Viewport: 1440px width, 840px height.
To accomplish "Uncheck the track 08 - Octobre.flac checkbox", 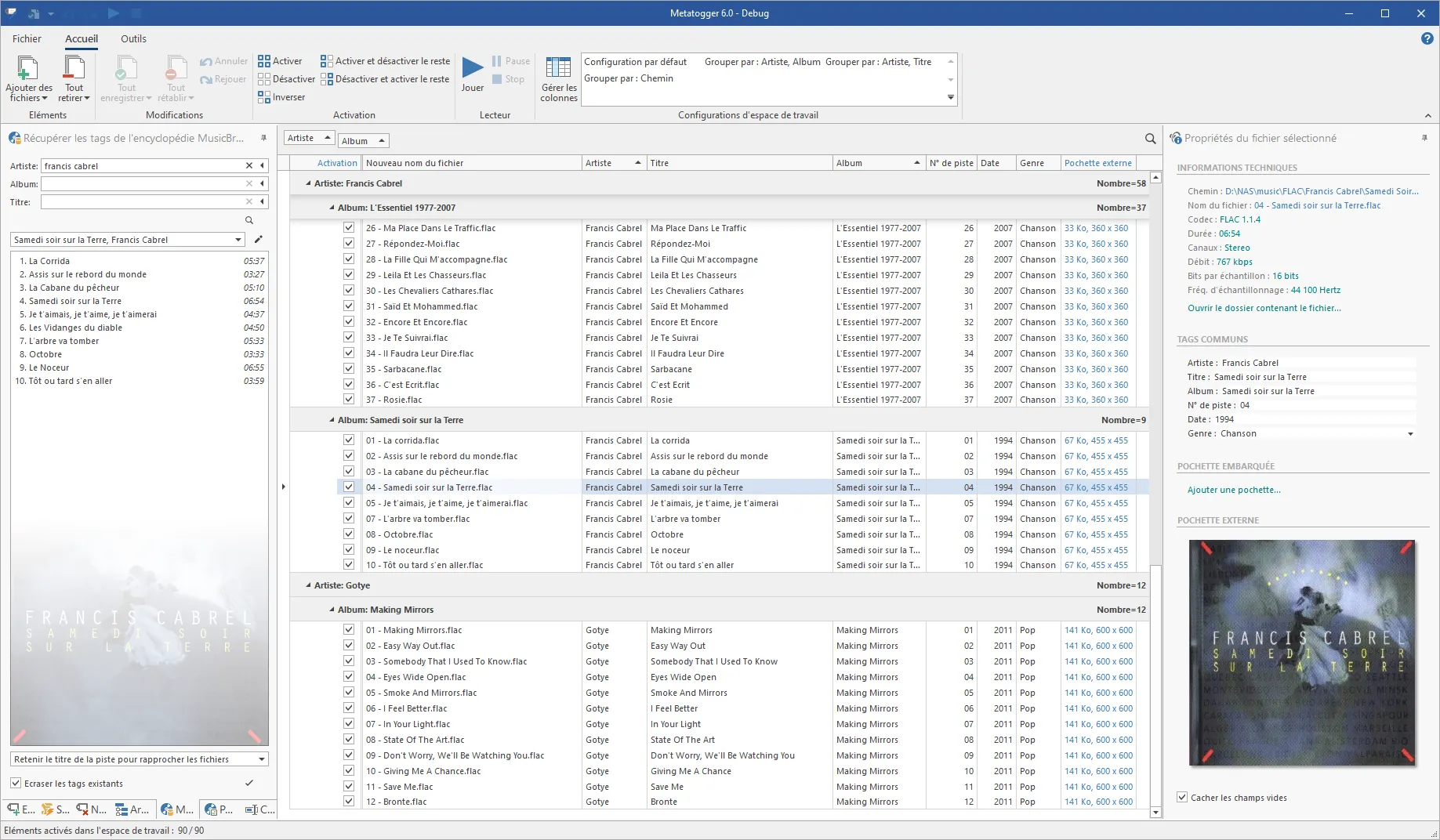I will (347, 534).
